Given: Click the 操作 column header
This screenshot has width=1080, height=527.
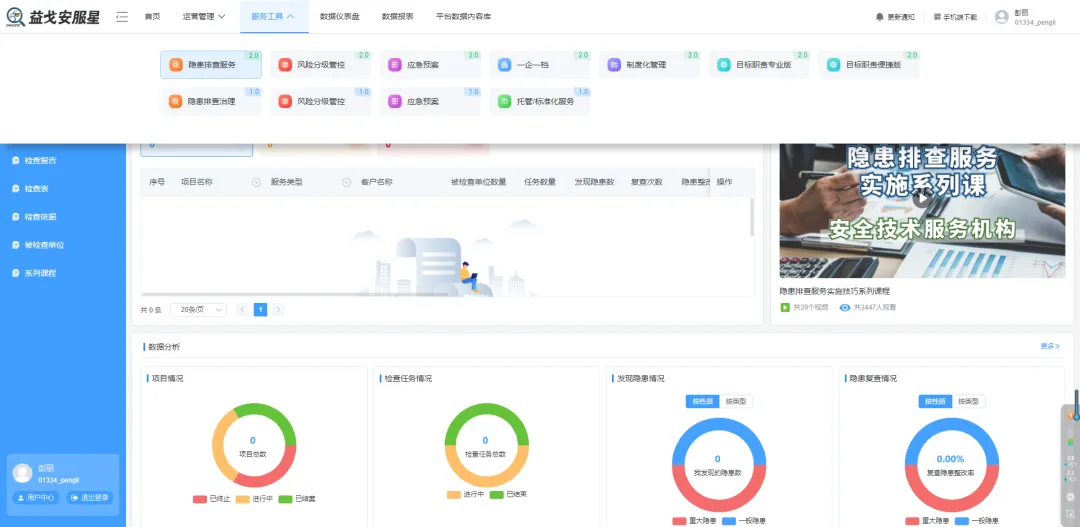Looking at the screenshot, I should coord(725,183).
